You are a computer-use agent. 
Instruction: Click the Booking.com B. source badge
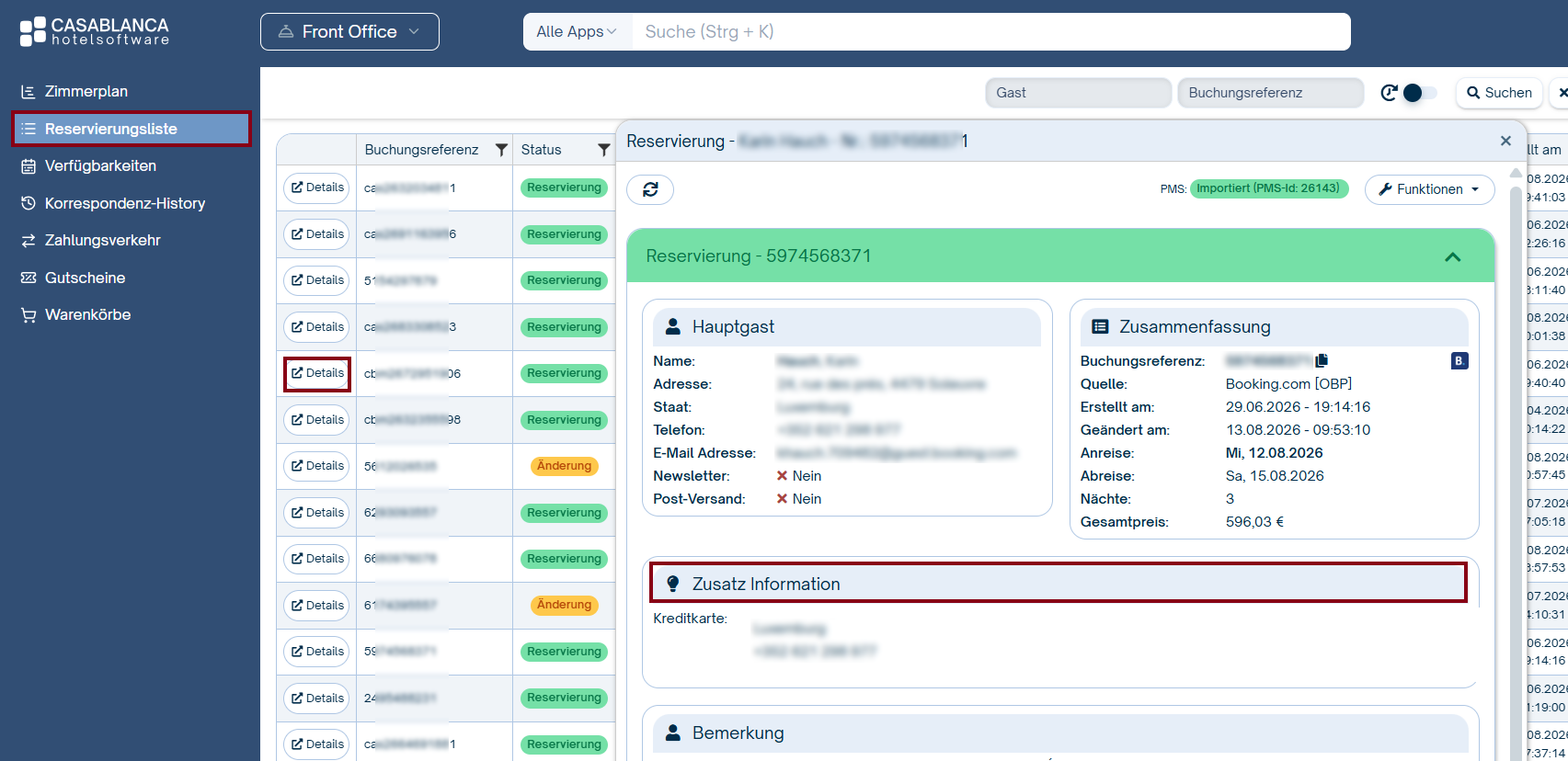(1459, 361)
